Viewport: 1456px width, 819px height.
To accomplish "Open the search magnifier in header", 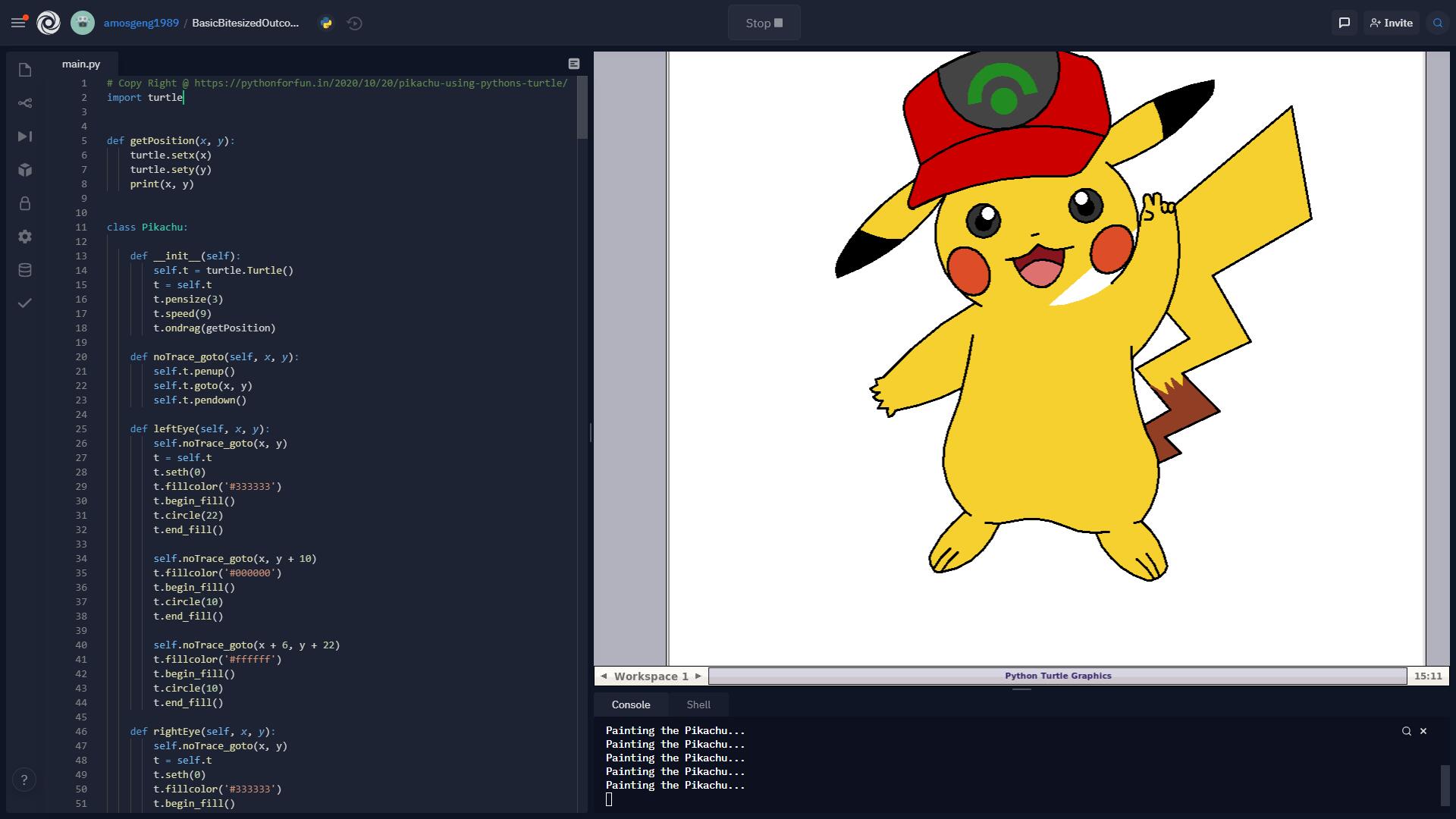I will tap(1438, 23).
